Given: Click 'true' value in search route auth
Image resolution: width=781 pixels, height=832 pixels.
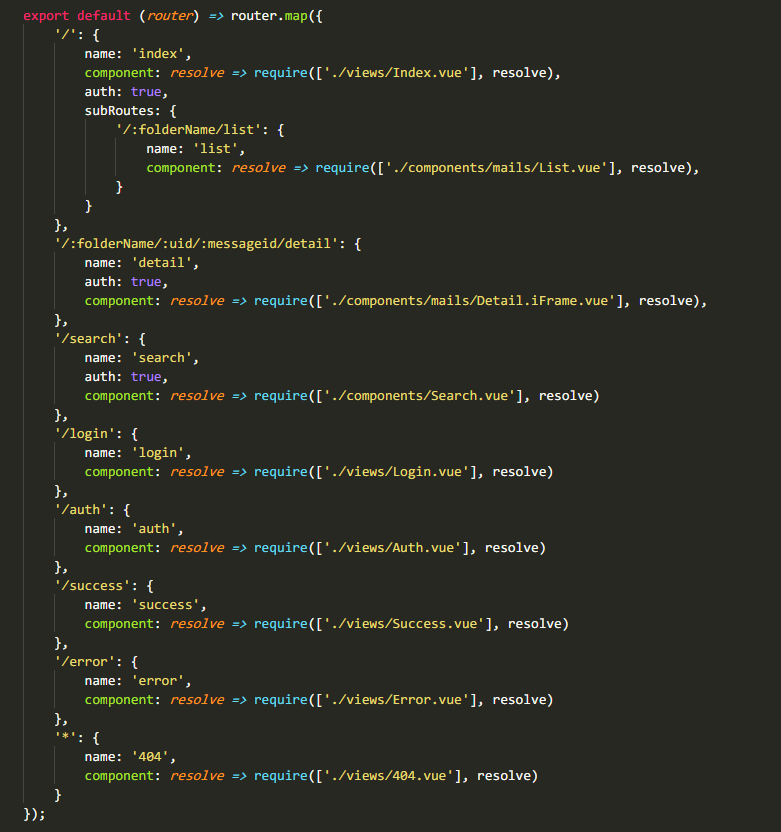Looking at the screenshot, I should pos(146,377).
